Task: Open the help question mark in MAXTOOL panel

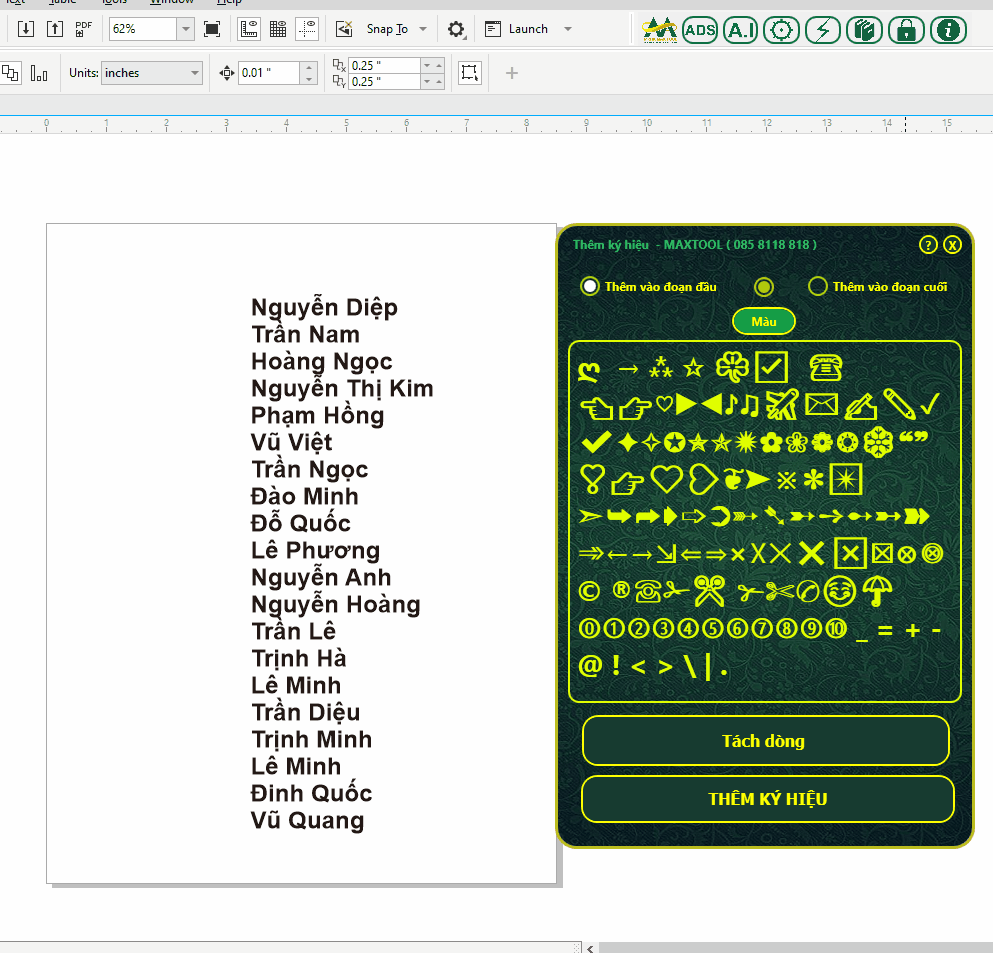Action: (927, 245)
